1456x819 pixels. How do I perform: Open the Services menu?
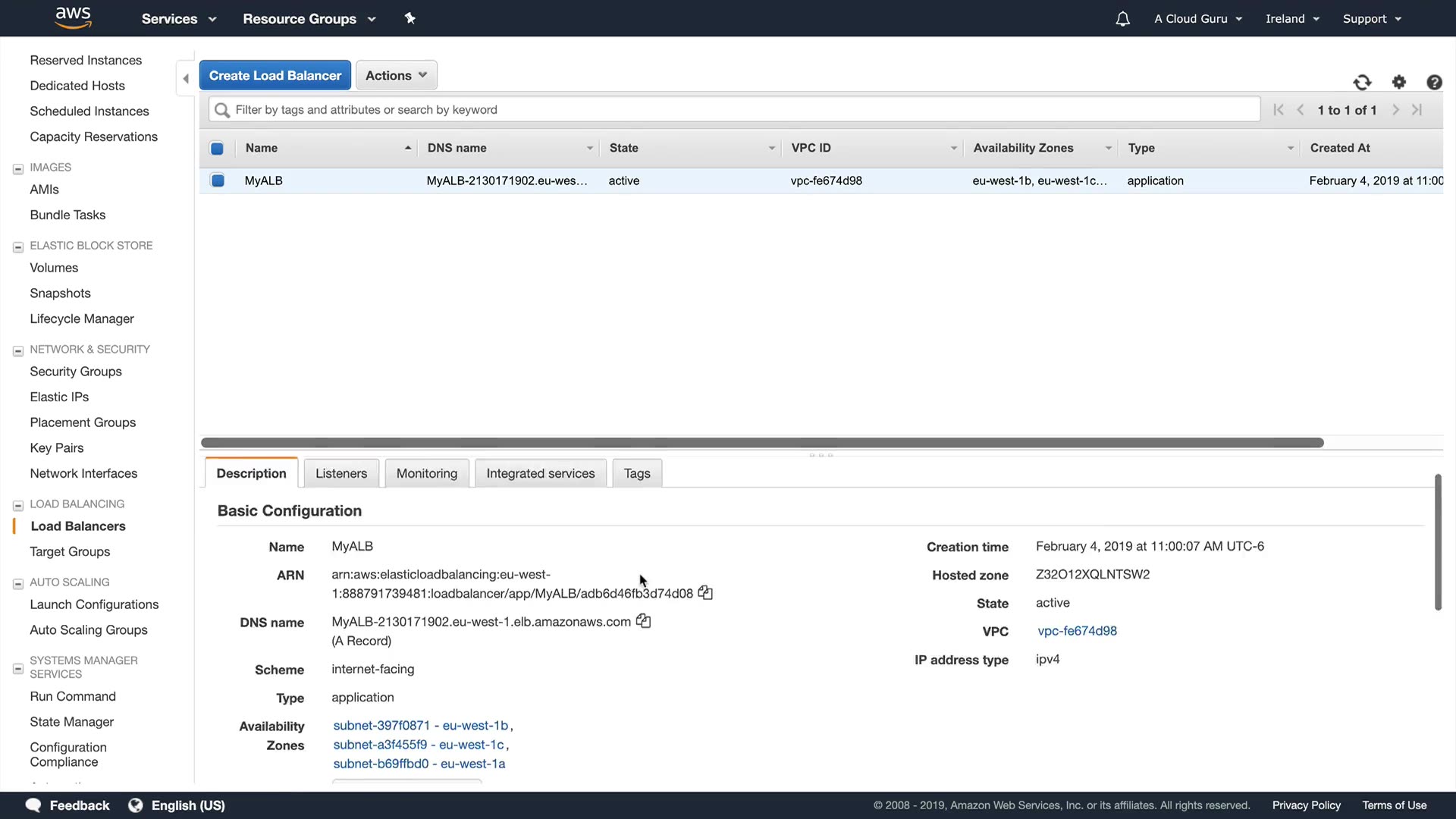(179, 19)
